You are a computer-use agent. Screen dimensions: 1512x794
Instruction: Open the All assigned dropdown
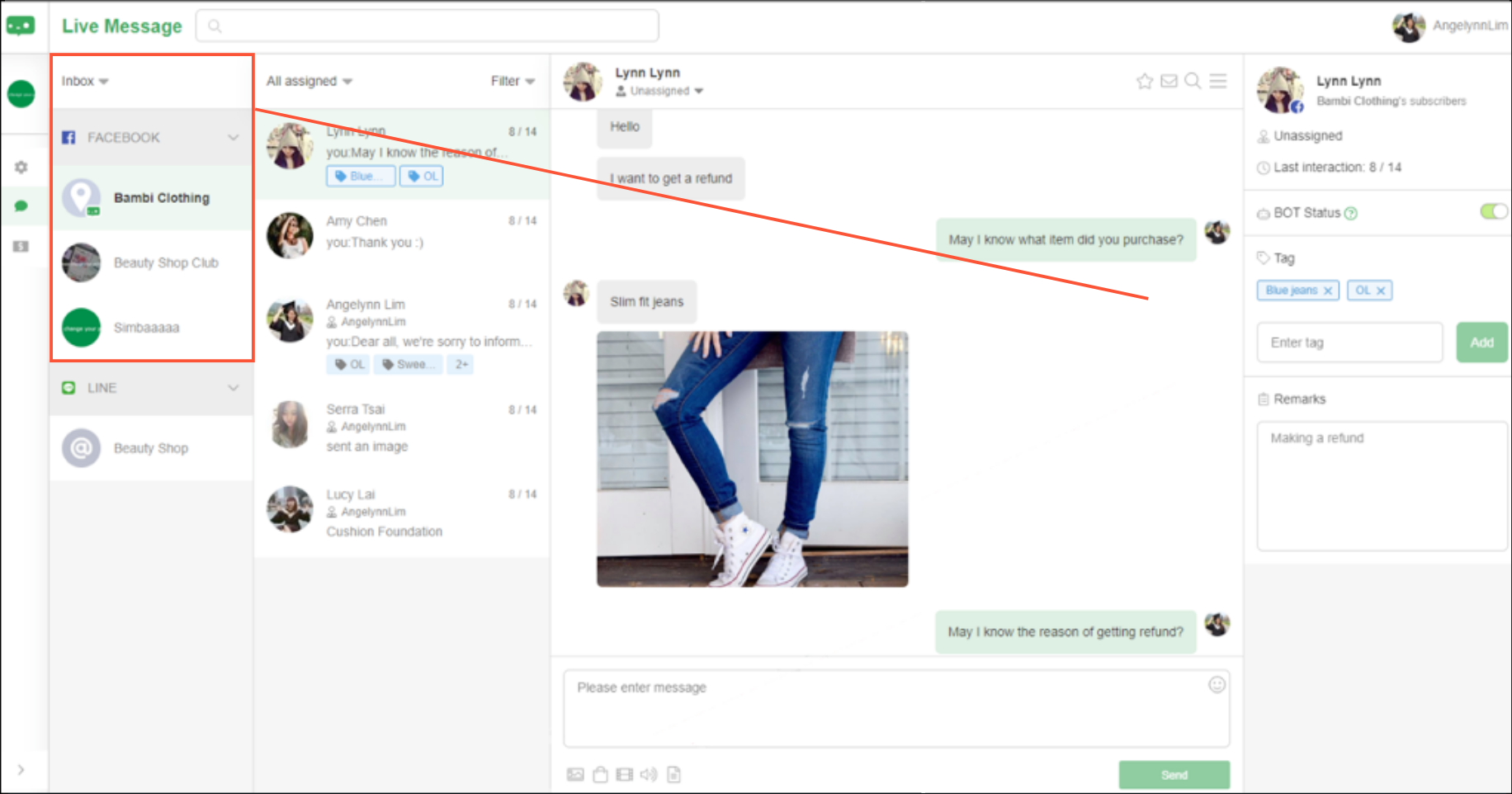(x=309, y=81)
